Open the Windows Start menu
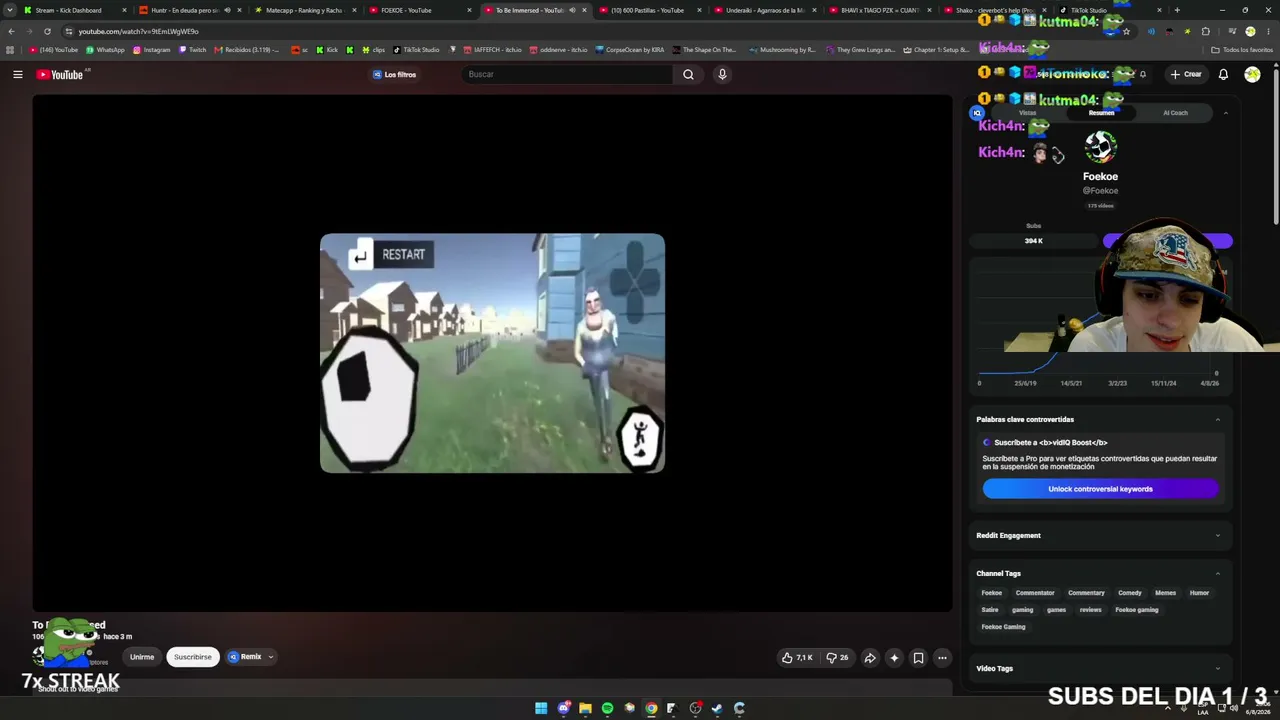Image resolution: width=1280 pixels, height=720 pixels. pyautogui.click(x=541, y=708)
